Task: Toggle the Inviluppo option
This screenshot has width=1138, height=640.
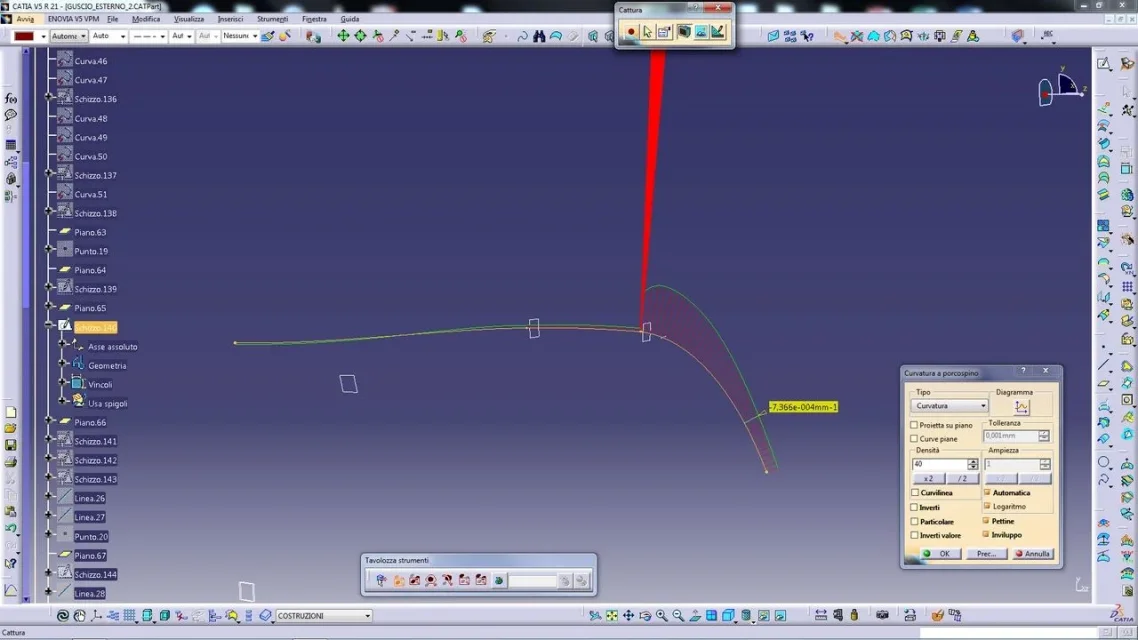Action: tap(987, 535)
